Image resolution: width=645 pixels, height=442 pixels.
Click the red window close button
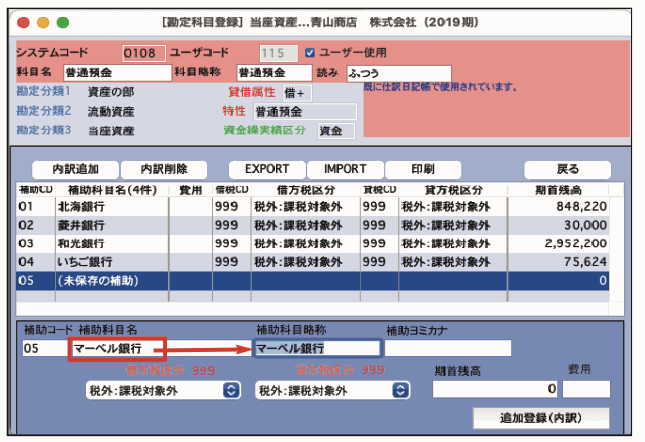24,21
